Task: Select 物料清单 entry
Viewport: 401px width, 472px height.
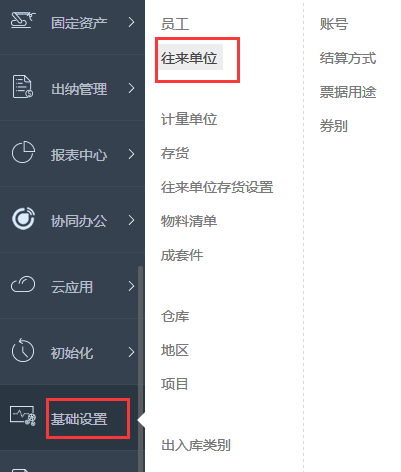Action: [x=189, y=221]
